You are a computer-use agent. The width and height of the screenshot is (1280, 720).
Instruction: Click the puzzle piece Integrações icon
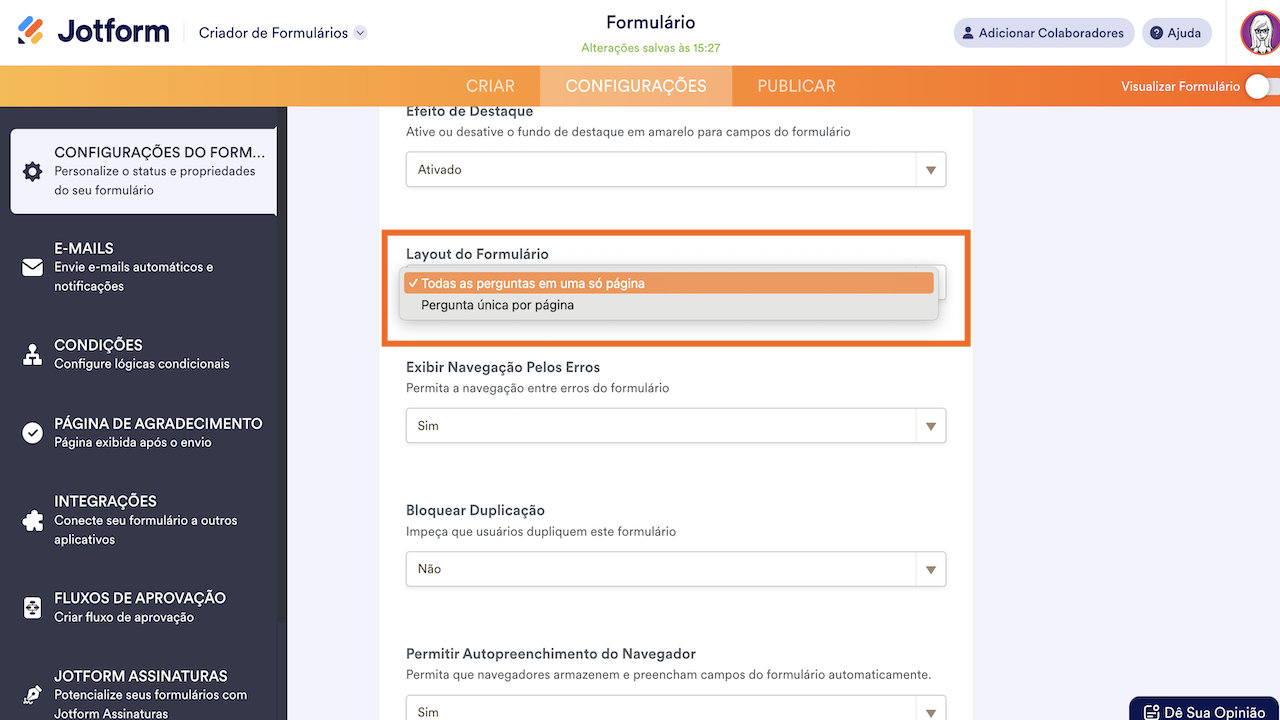(33, 520)
